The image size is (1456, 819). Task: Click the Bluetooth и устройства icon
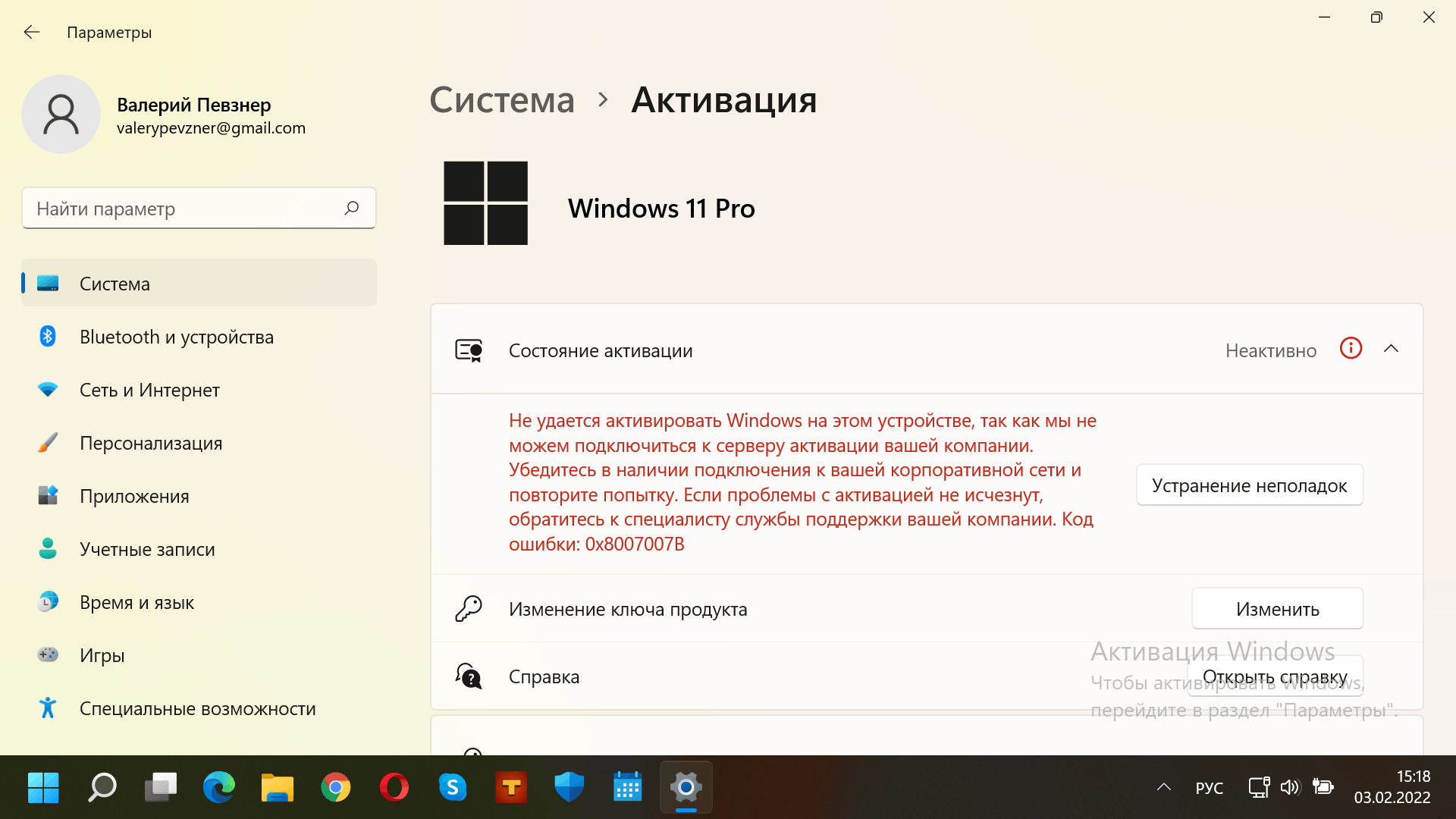48,336
